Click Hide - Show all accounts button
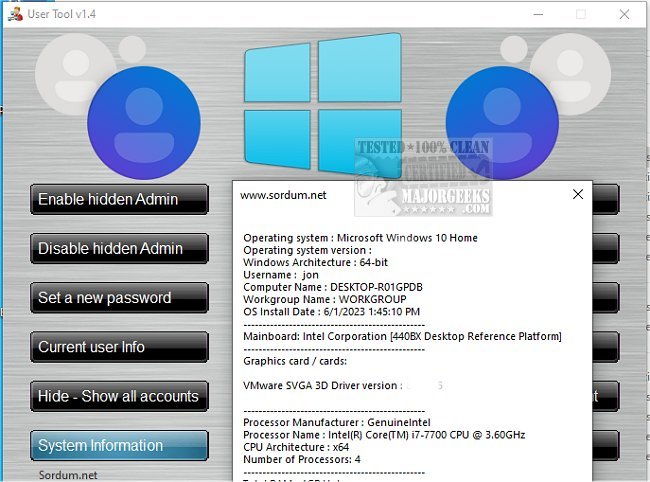Screen dimensions: 650x482 tap(119, 396)
